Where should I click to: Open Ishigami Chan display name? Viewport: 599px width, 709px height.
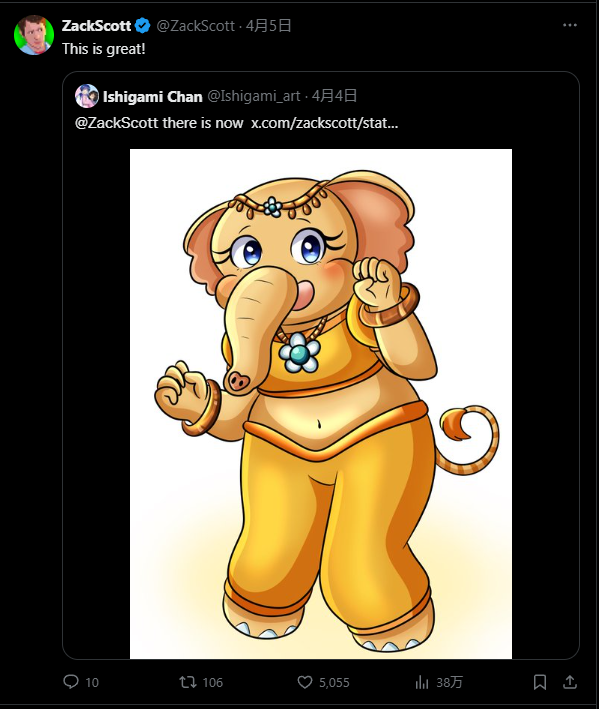[x=152, y=96]
